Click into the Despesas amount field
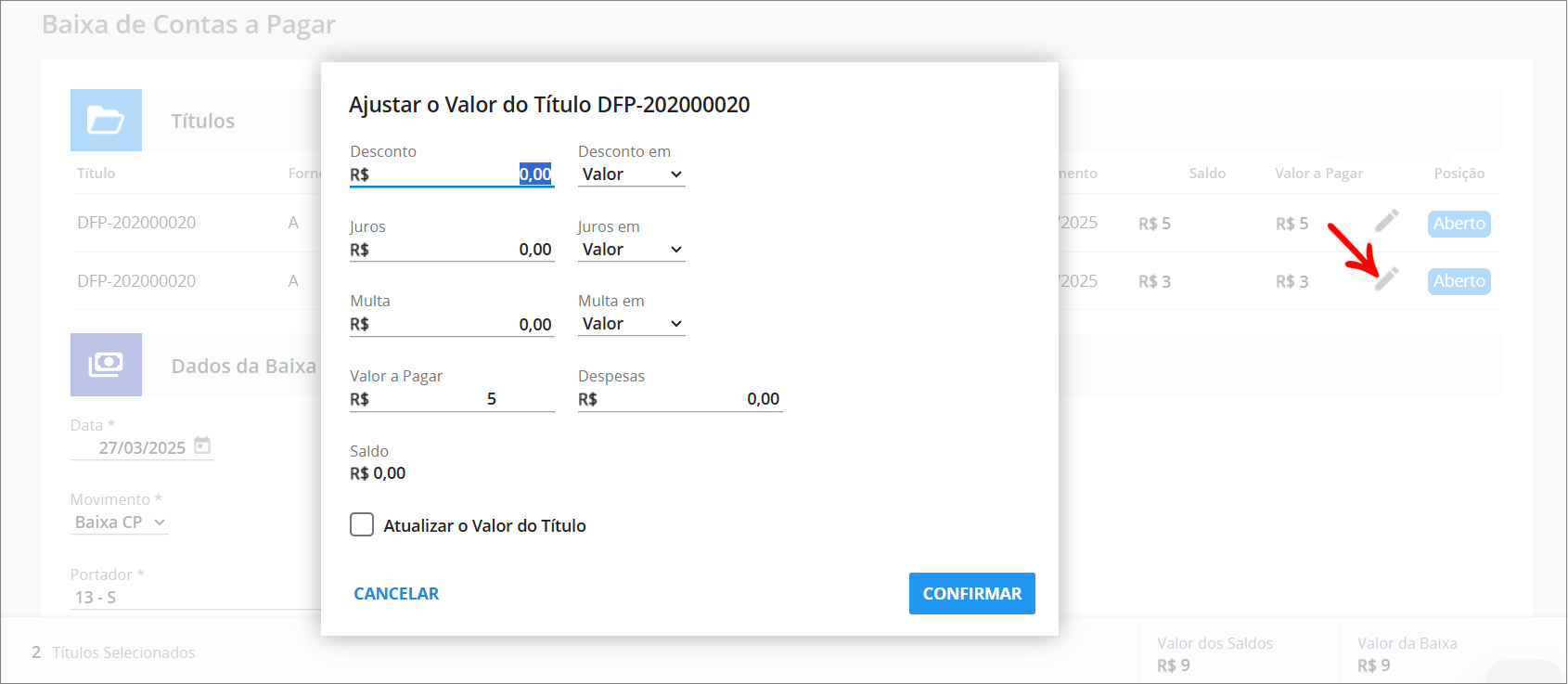The width and height of the screenshot is (1568, 684). click(x=680, y=399)
